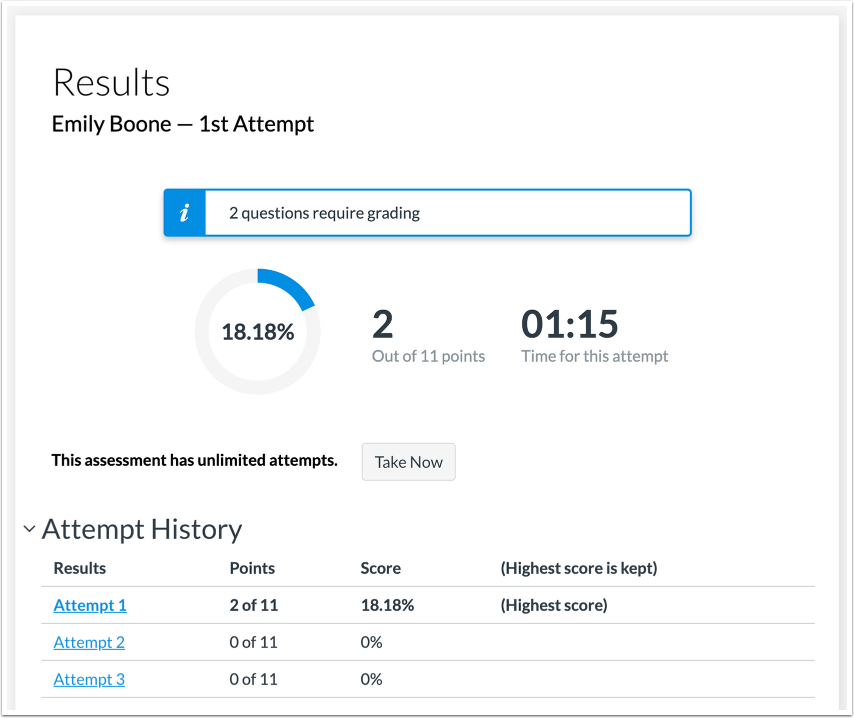Click the '(Highest score)' label on Attempt 1 row
This screenshot has width=854, height=718.
tap(553, 605)
